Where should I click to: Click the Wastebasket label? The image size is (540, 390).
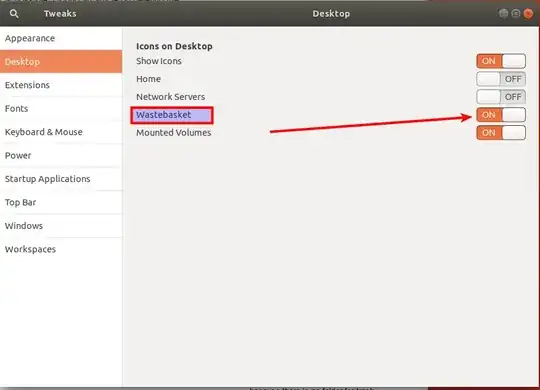pyautogui.click(x=164, y=115)
